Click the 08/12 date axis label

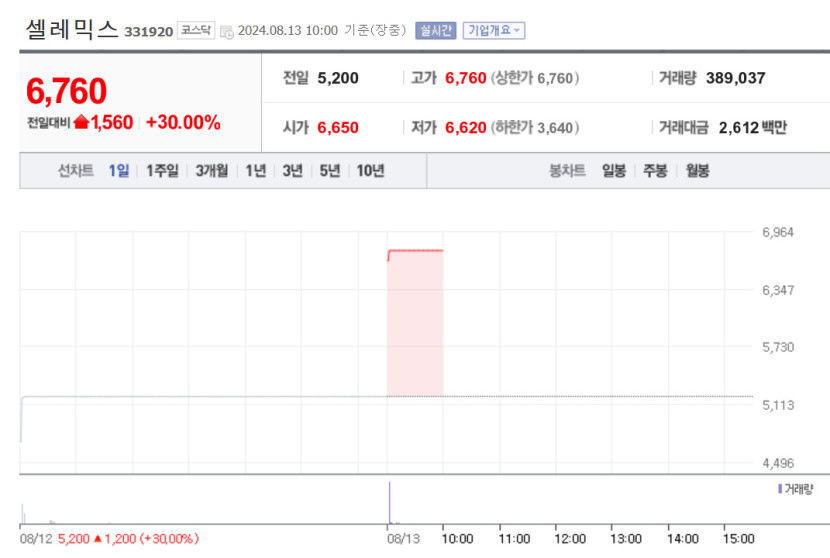pyautogui.click(x=36, y=539)
